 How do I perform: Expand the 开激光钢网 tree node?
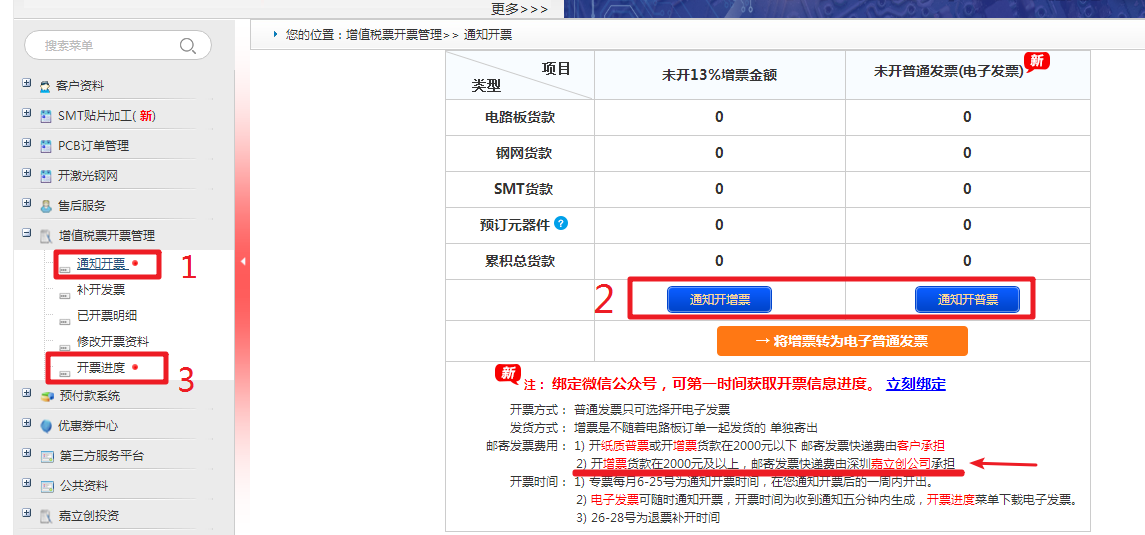click(x=27, y=175)
